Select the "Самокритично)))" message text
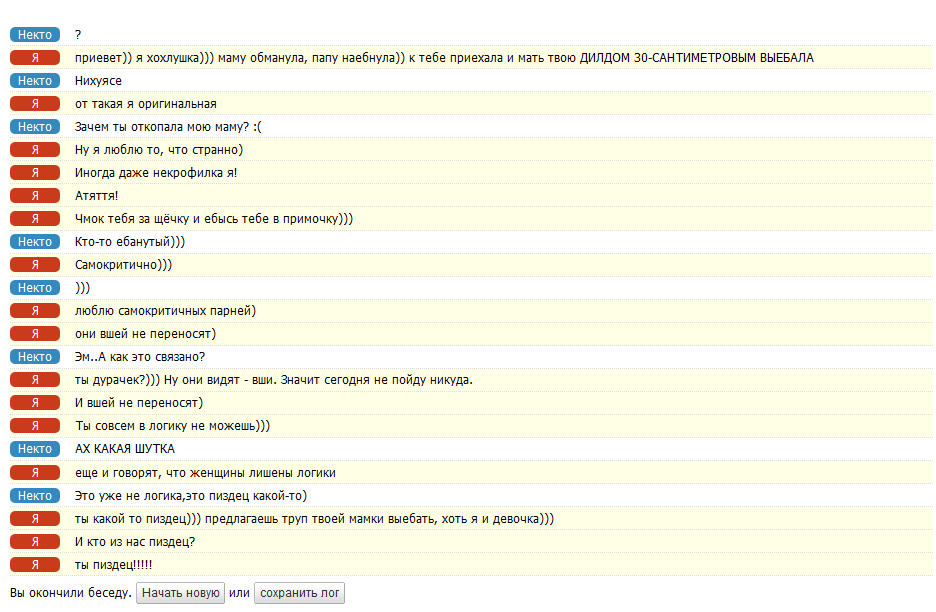 point(124,265)
